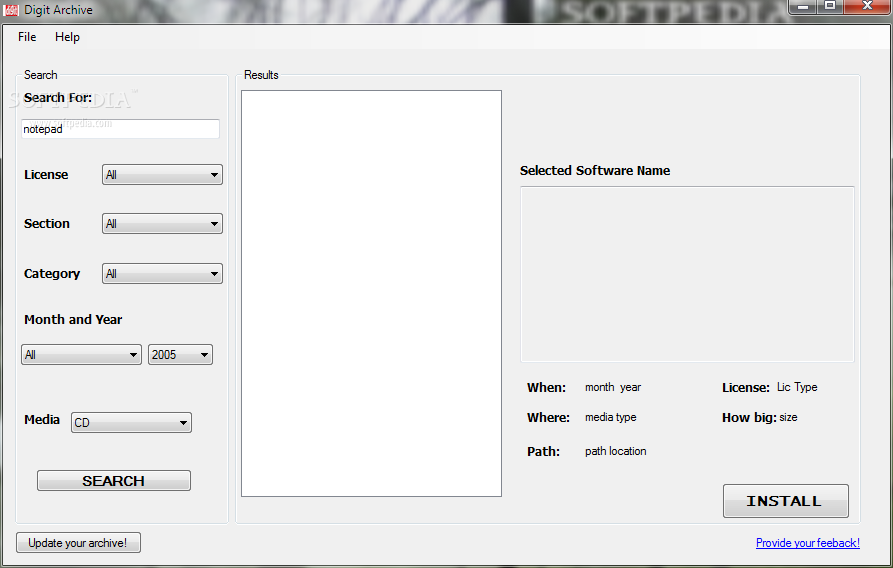Click the 'Lic Type' value text
The height and width of the screenshot is (568, 893).
797,387
